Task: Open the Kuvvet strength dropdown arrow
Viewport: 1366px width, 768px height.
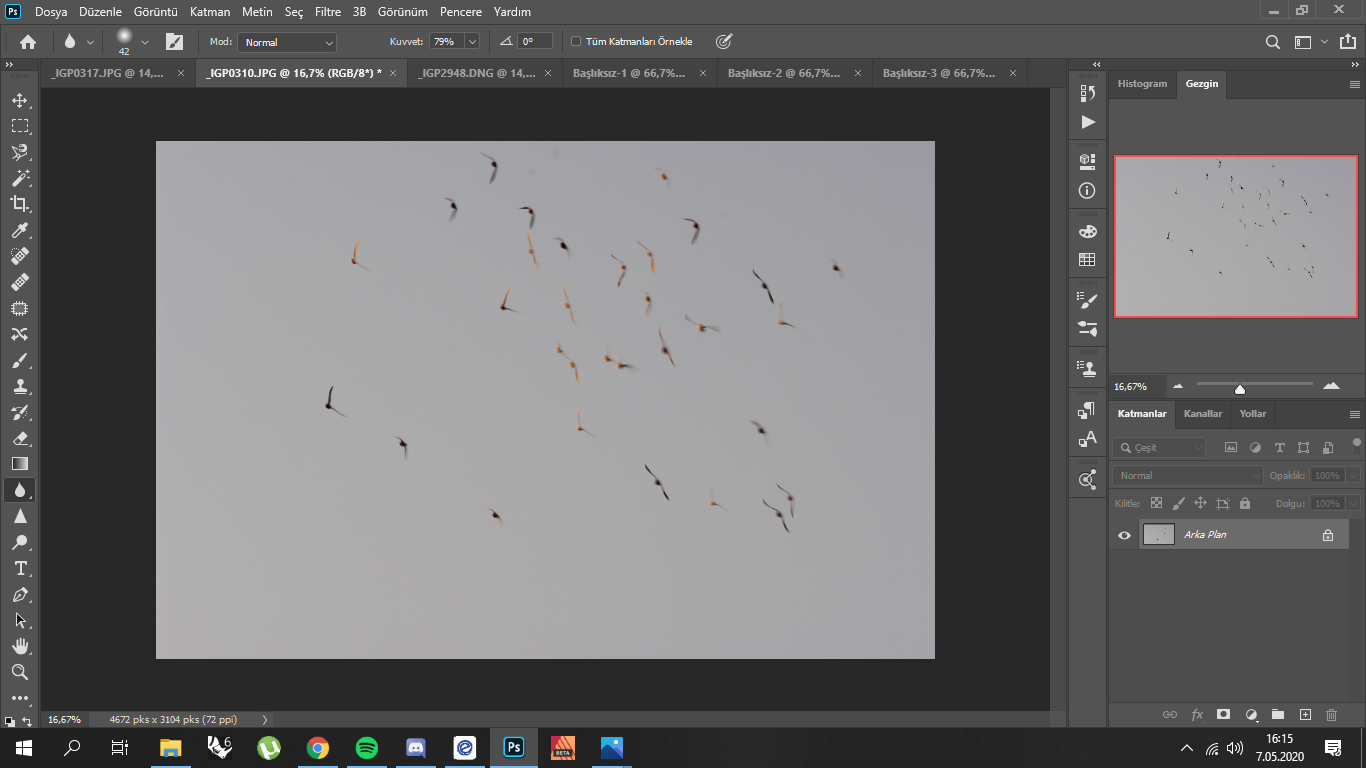Action: point(472,42)
